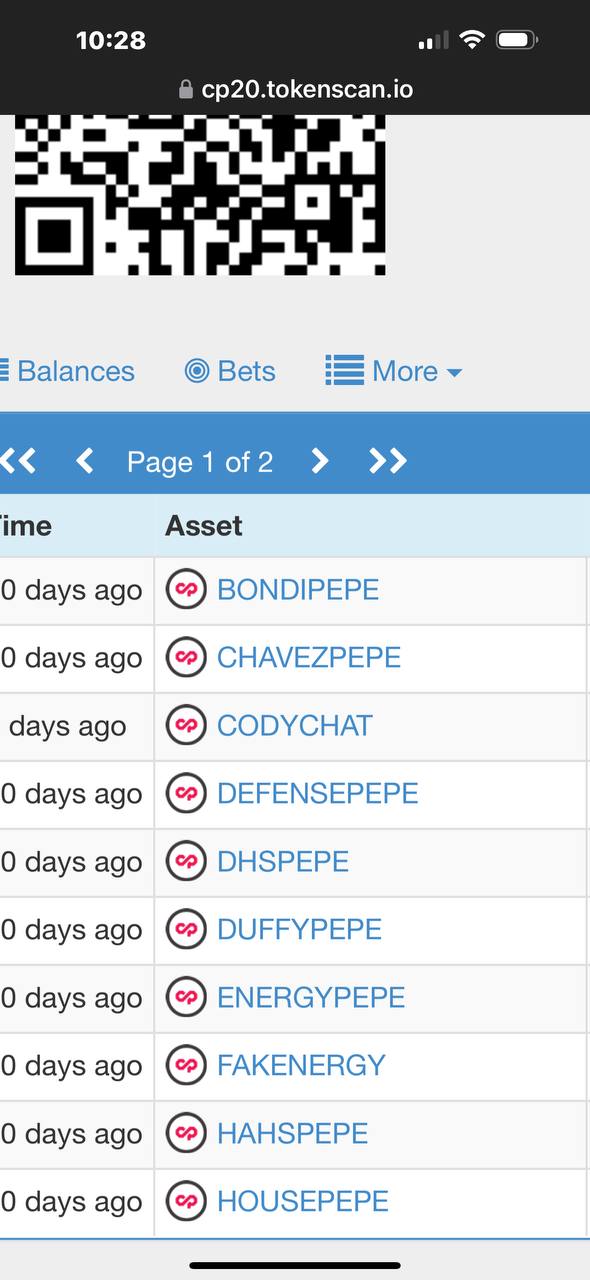Go to the previous page arrow
This screenshot has width=590, height=1280.
(x=85, y=461)
